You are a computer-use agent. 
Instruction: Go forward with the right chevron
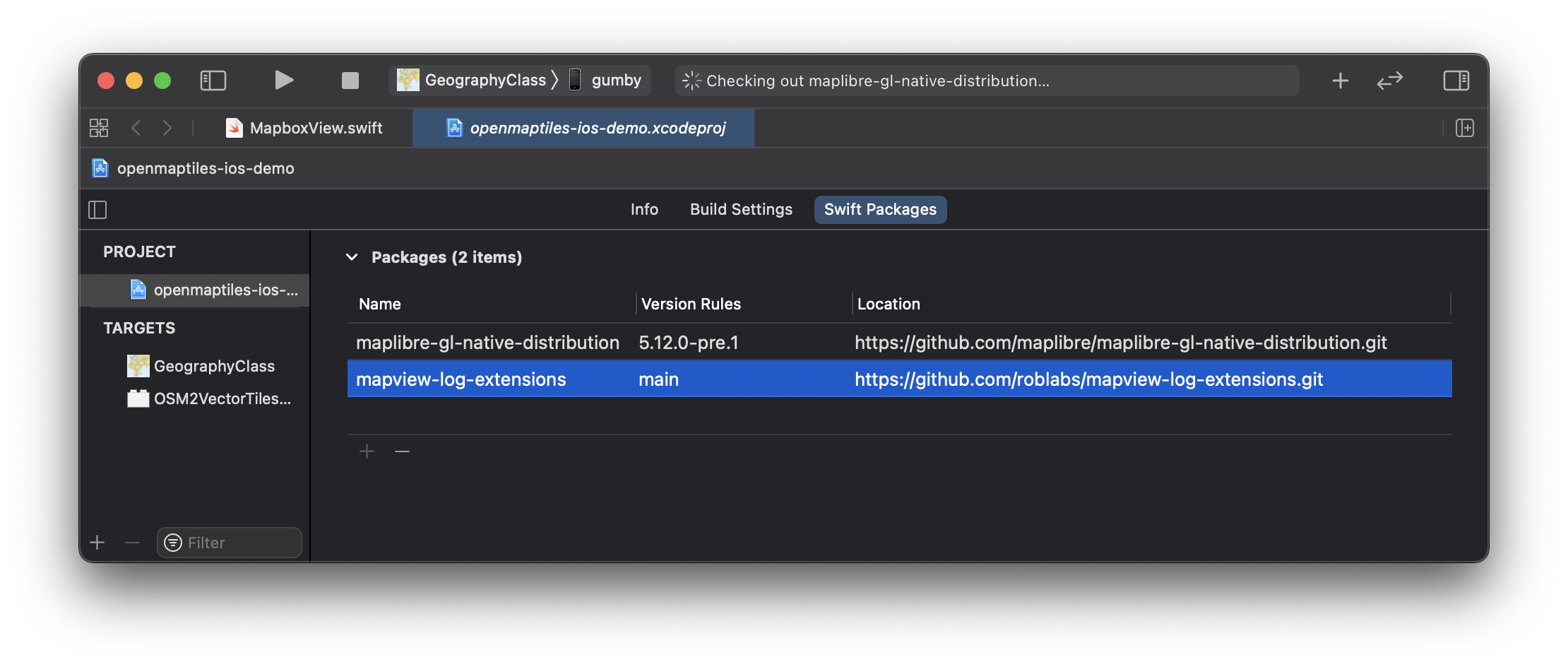click(167, 128)
